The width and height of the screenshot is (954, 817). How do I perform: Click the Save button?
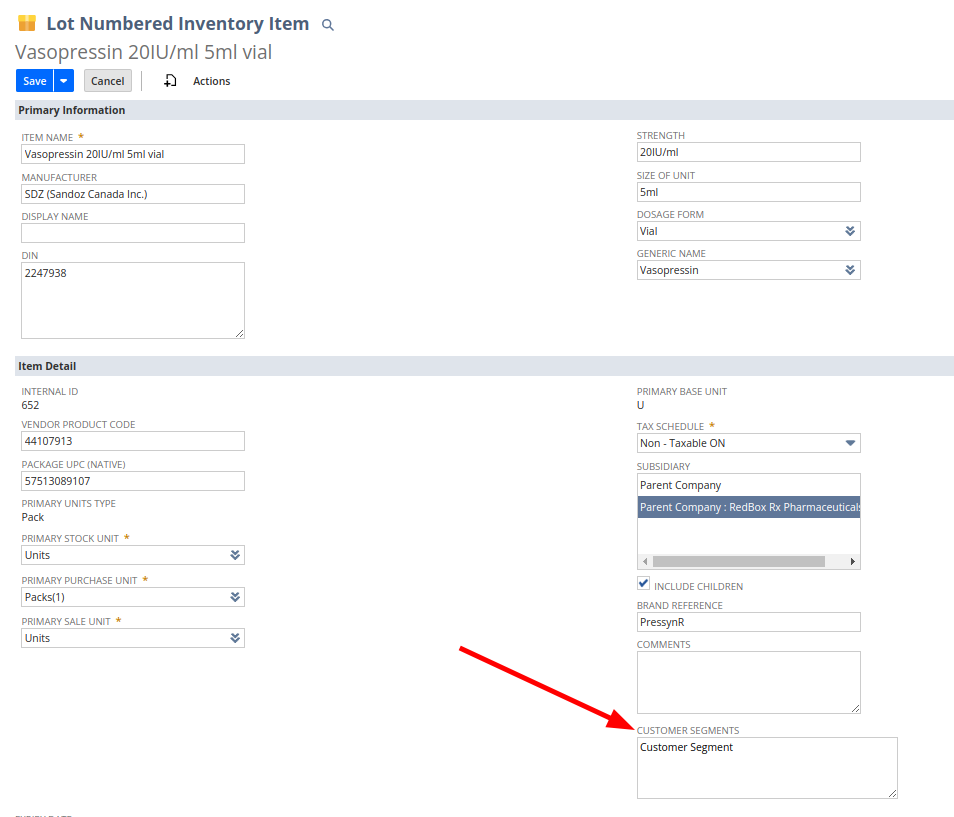pos(35,81)
